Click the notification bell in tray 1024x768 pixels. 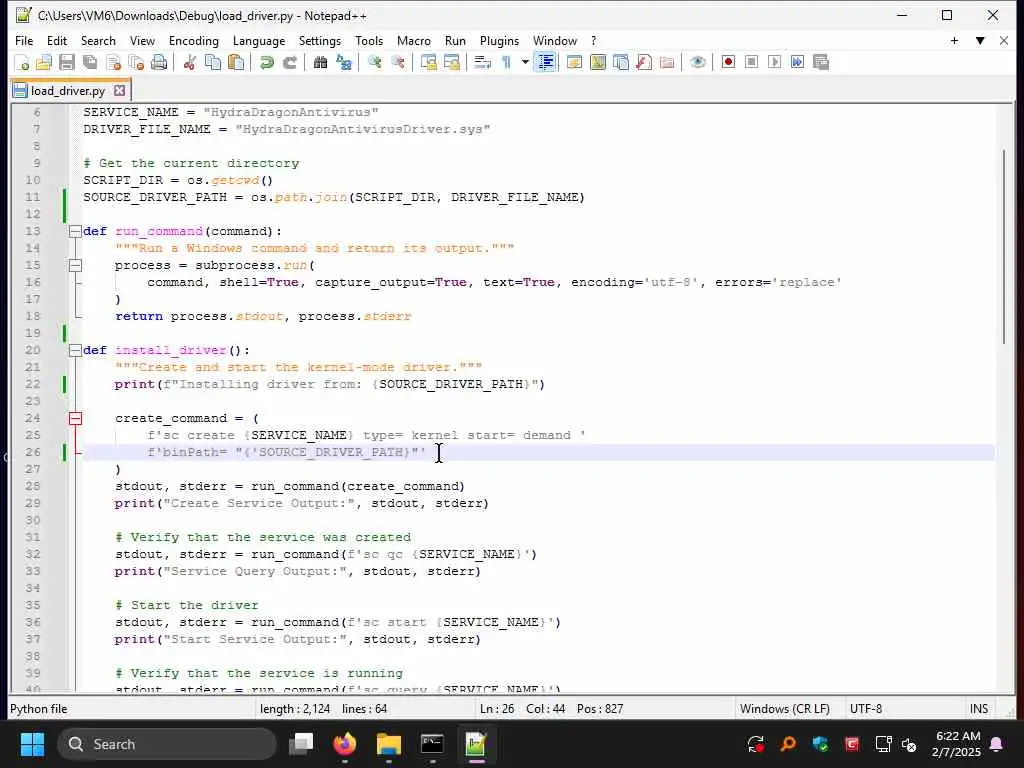(997, 744)
